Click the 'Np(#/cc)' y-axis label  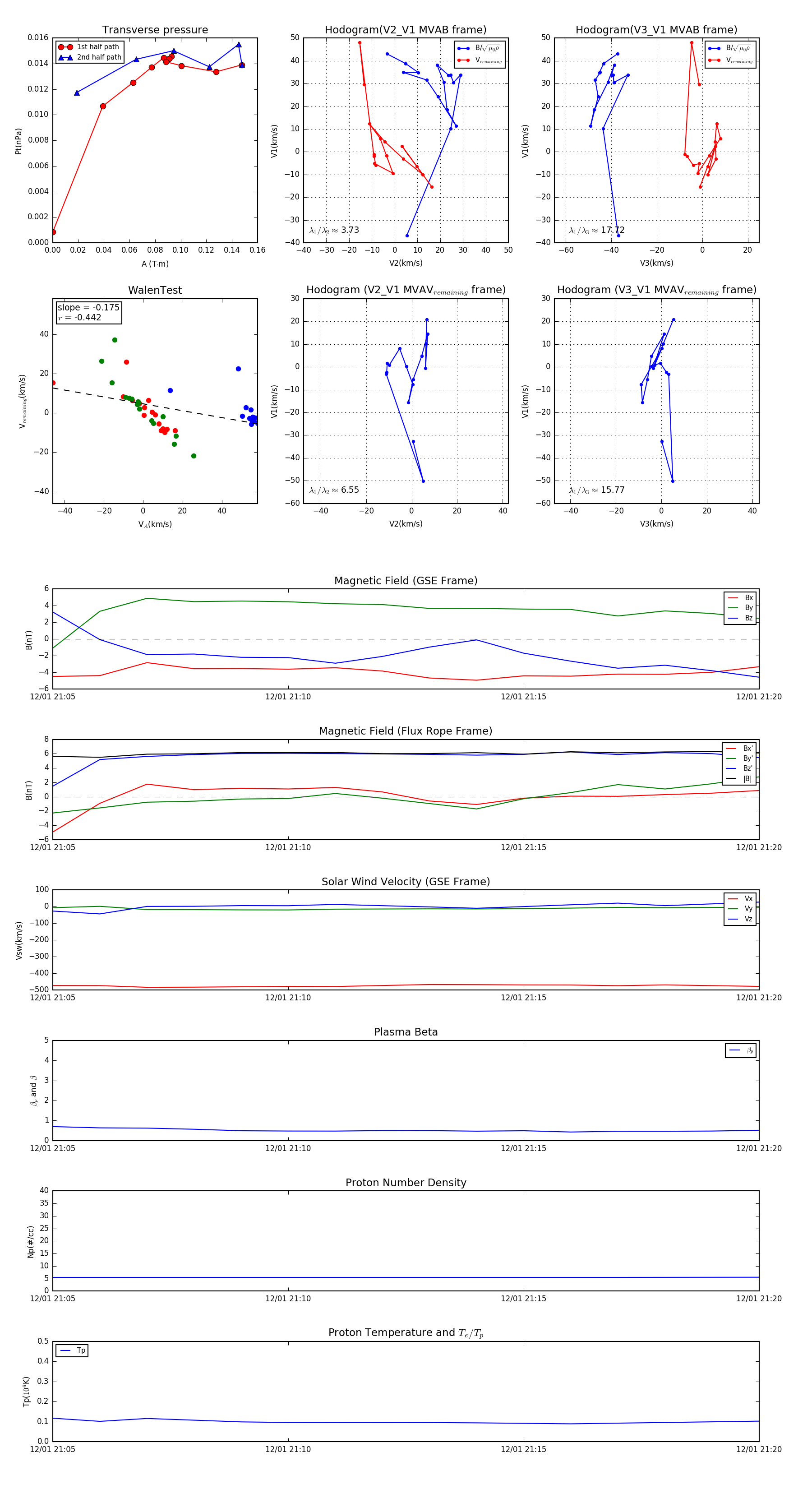(x=31, y=1242)
